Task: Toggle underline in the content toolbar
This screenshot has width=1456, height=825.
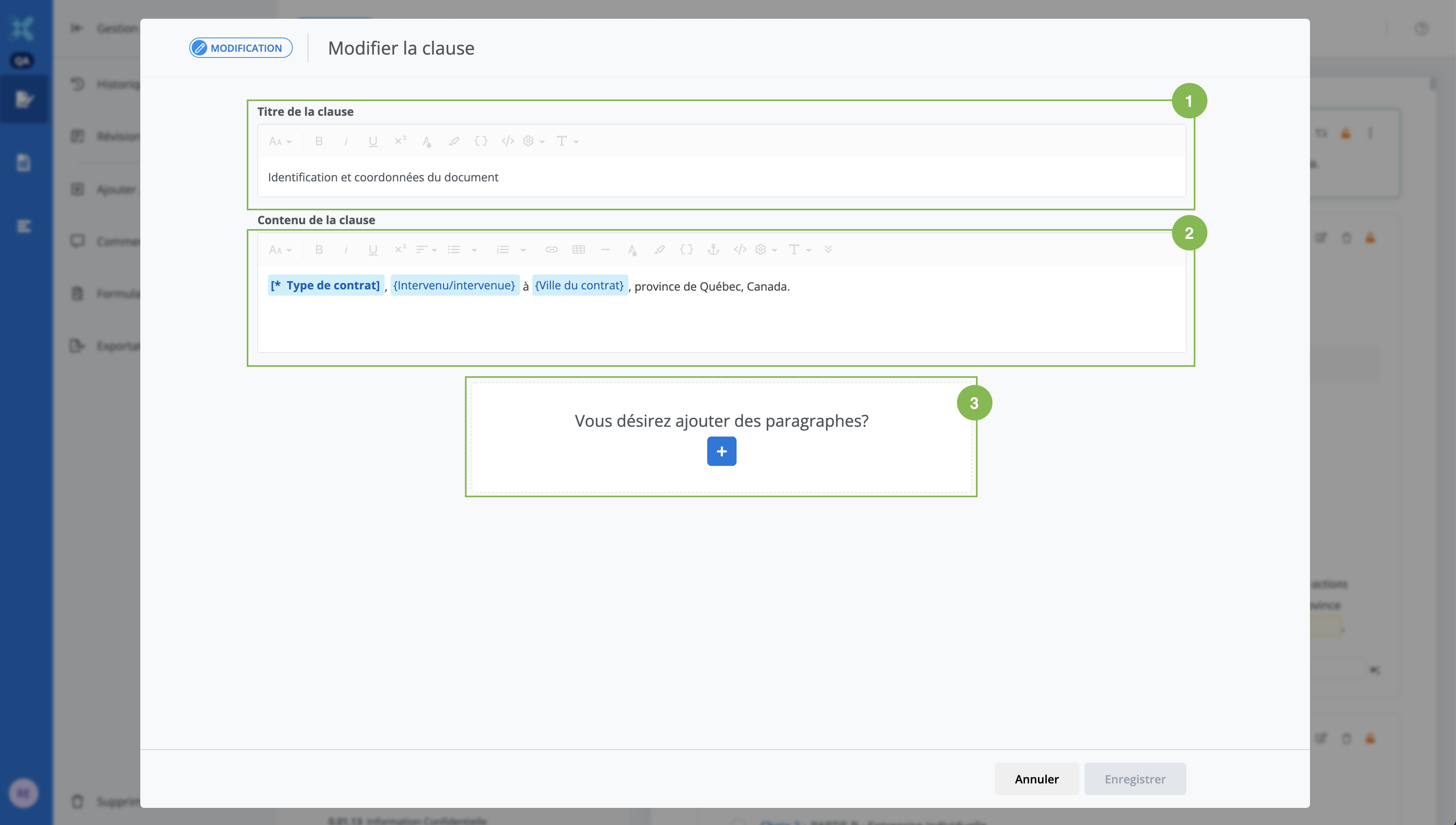Action: tap(372, 250)
